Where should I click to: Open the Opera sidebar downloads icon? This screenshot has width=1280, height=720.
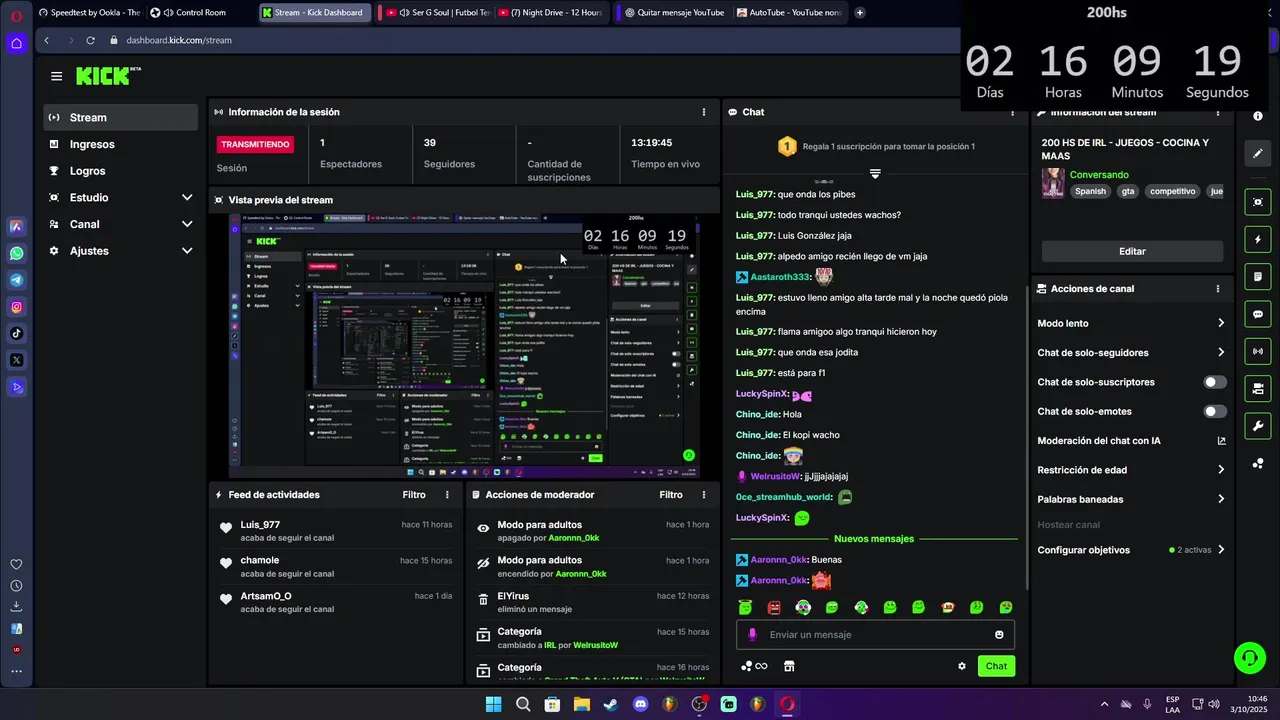tap(16, 607)
